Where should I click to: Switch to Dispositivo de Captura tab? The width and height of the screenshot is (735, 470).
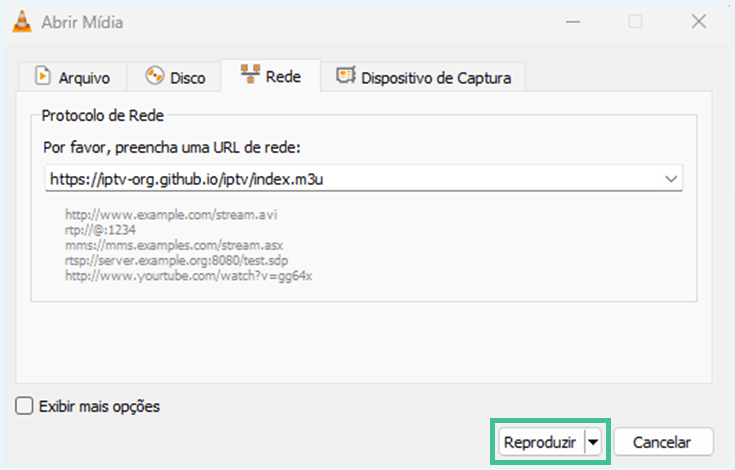(x=423, y=76)
